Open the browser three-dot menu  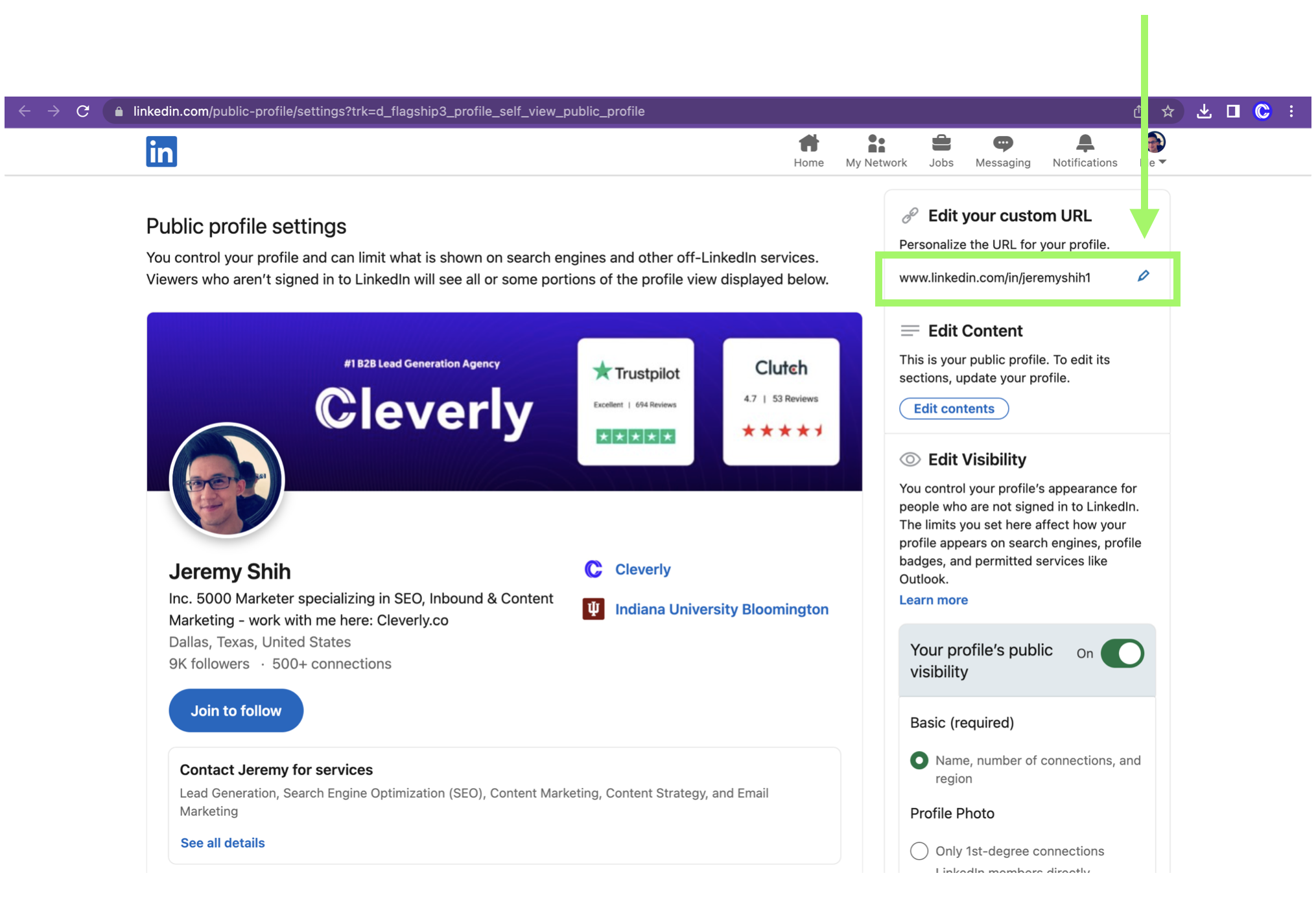pyautogui.click(x=1291, y=111)
